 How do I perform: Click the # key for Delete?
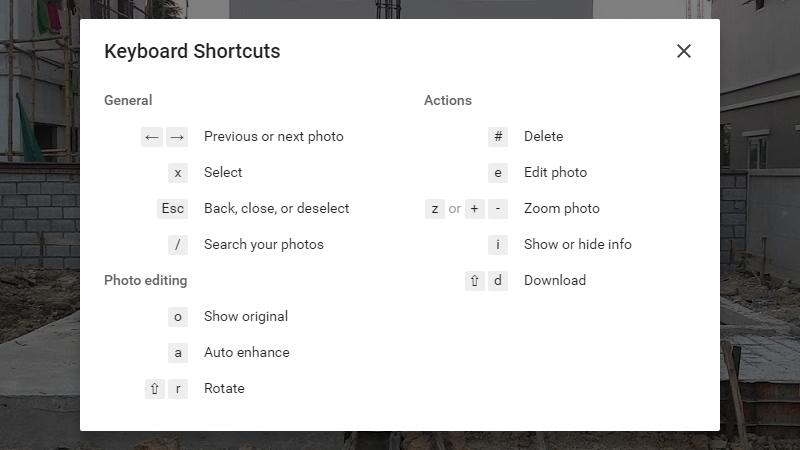click(x=498, y=137)
